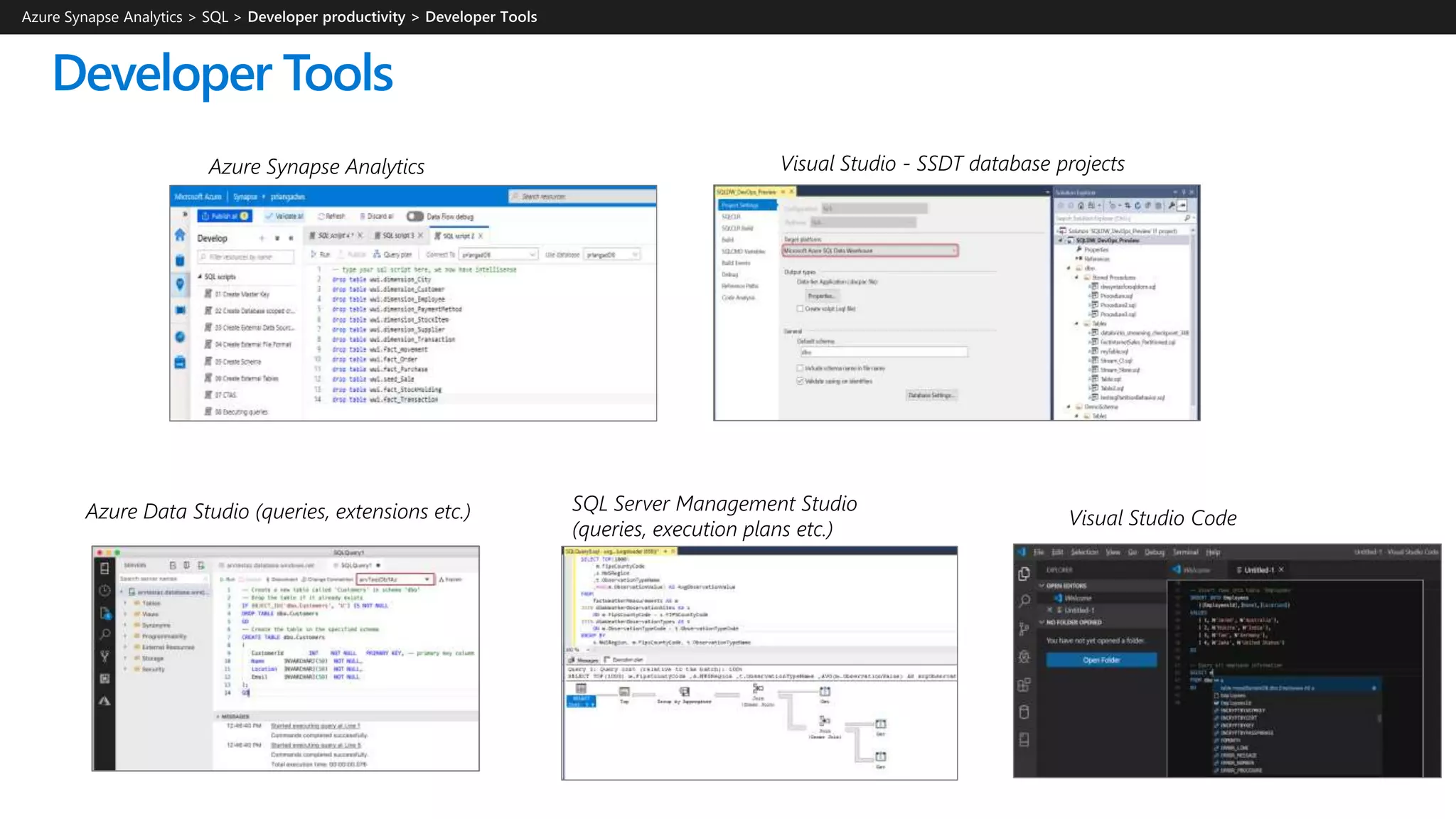Screen dimensions: 1456x819
Task: Check Include schema name in file name
Action: pos(800,368)
